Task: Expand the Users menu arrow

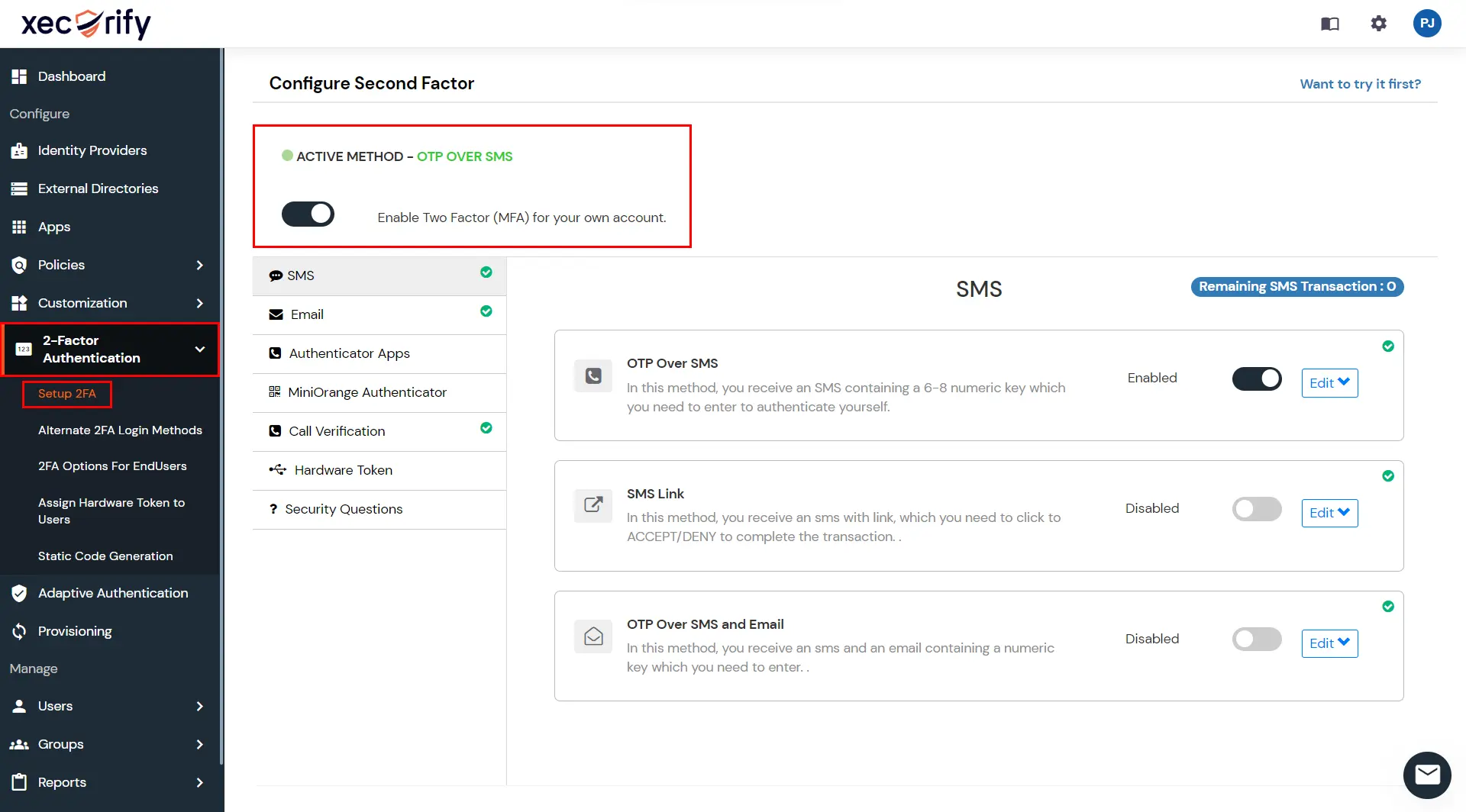Action: [200, 706]
